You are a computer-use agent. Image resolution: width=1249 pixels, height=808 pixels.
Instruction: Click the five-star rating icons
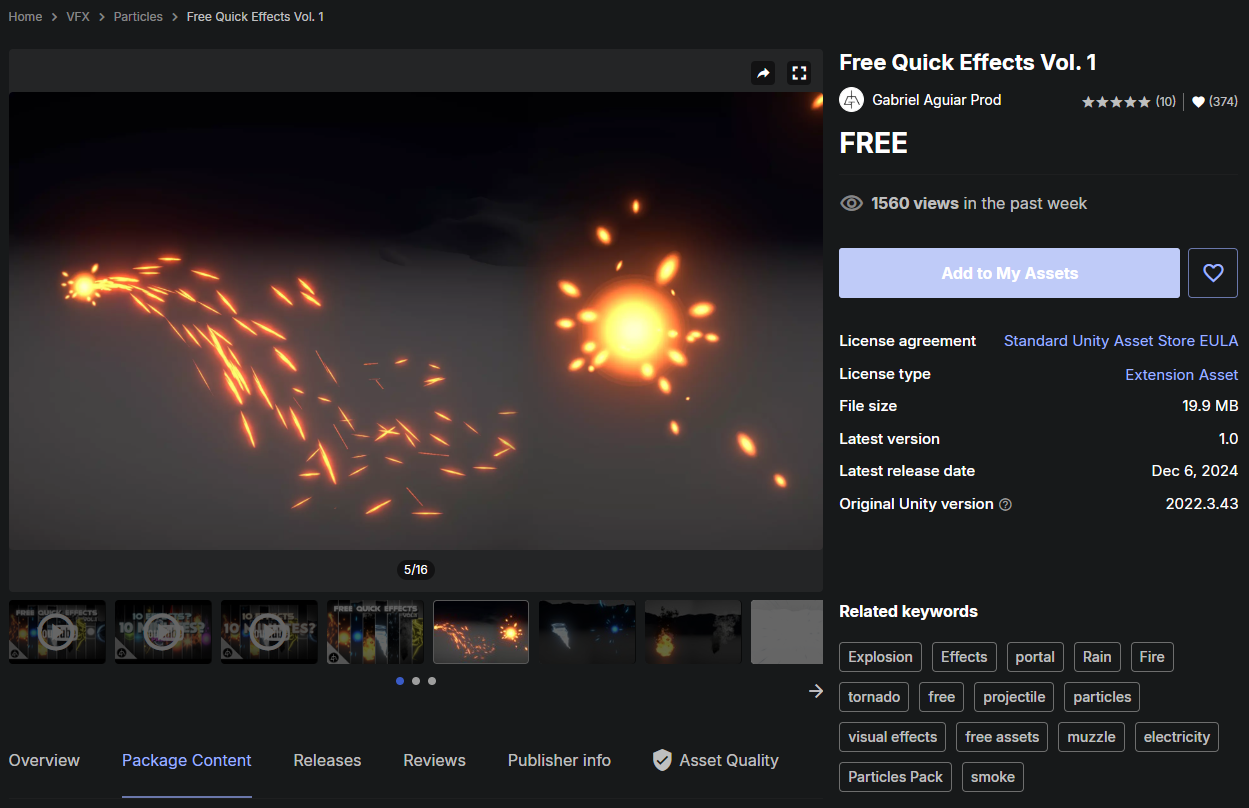click(1116, 102)
